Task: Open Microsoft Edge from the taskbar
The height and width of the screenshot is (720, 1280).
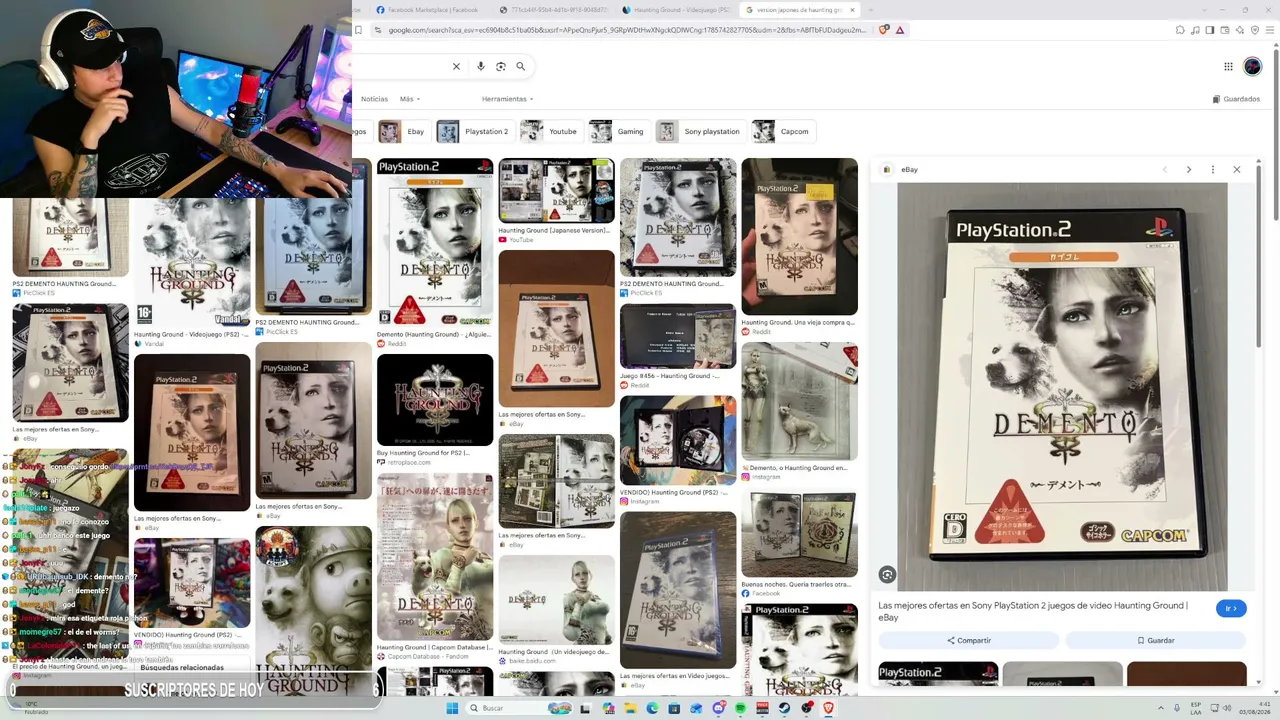Action: tap(652, 708)
